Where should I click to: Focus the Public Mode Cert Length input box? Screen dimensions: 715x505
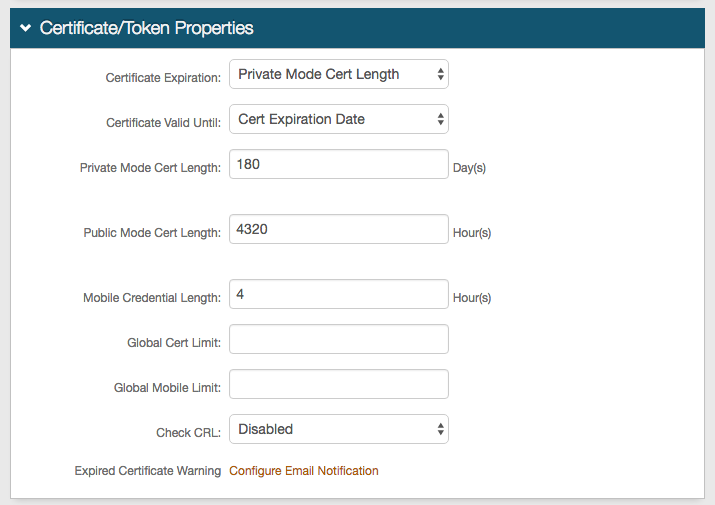pyautogui.click(x=338, y=229)
